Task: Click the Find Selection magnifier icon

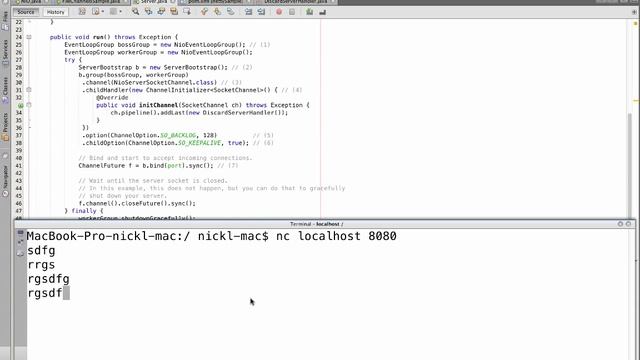Action: coord(135,12)
